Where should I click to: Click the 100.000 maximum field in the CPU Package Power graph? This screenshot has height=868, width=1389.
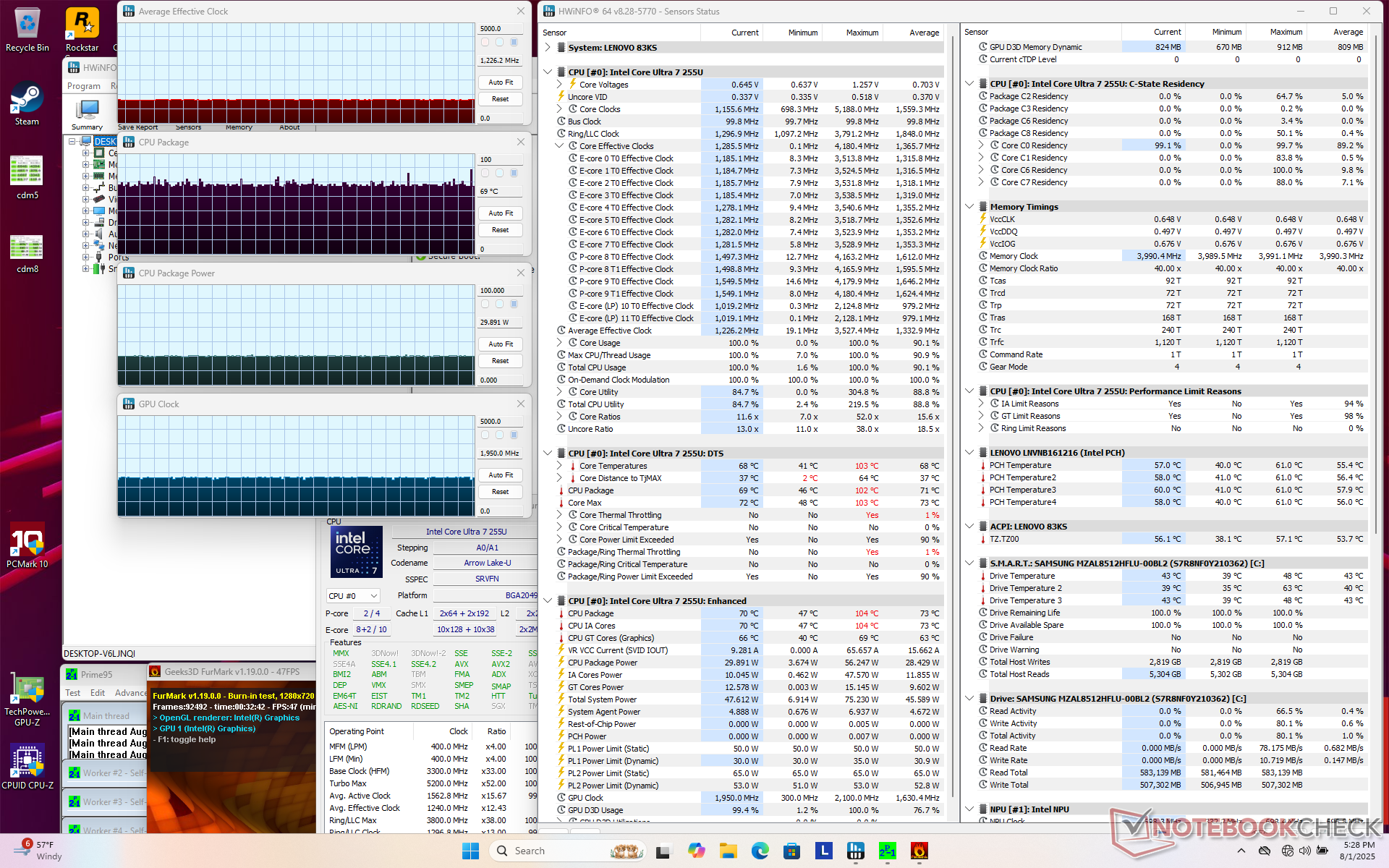pos(500,291)
